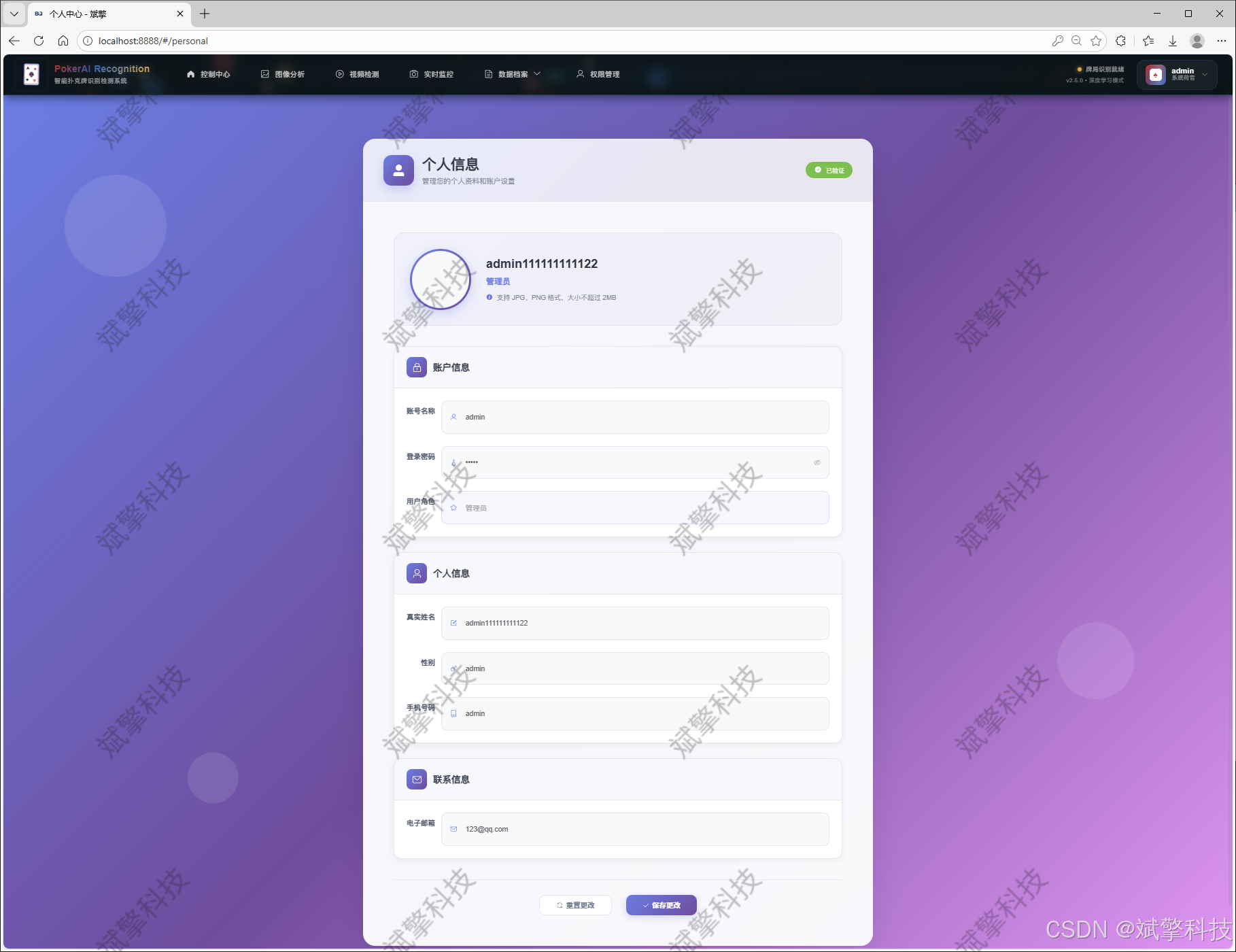This screenshot has height=952, width=1236.
Task: Toggle password visibility eye icon
Action: (x=817, y=462)
